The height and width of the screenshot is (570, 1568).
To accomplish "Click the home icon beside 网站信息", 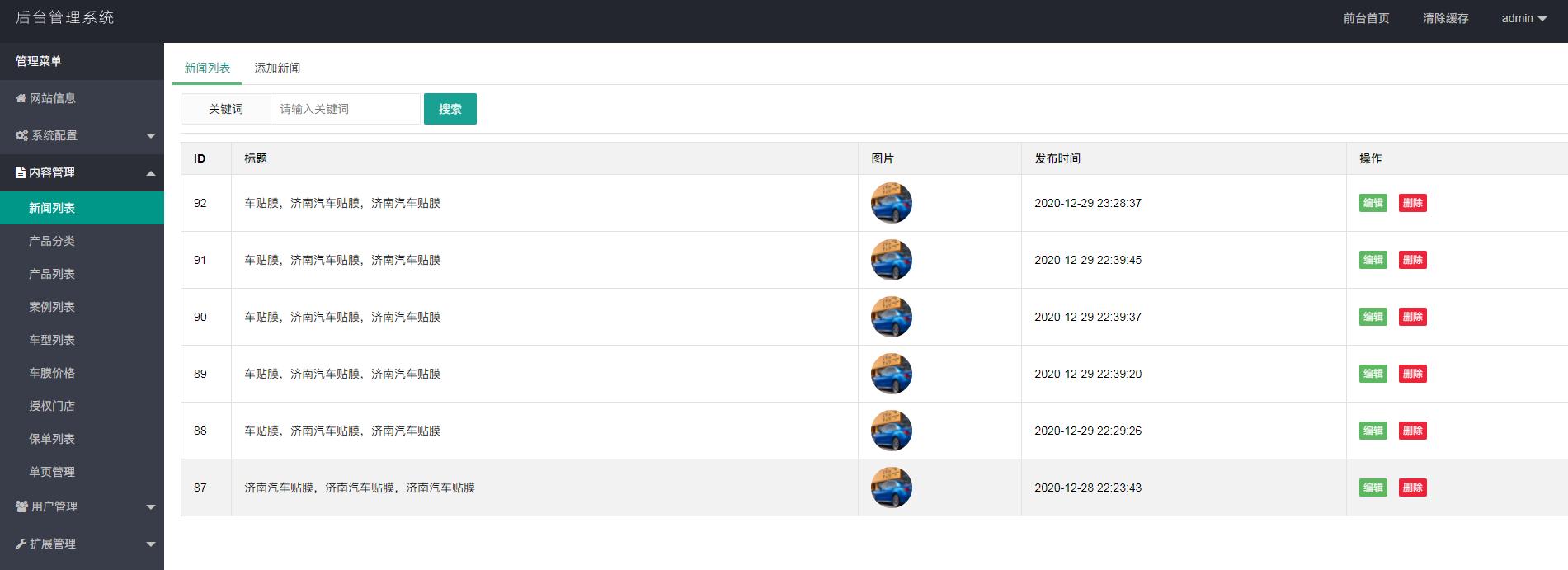I will click(x=21, y=98).
